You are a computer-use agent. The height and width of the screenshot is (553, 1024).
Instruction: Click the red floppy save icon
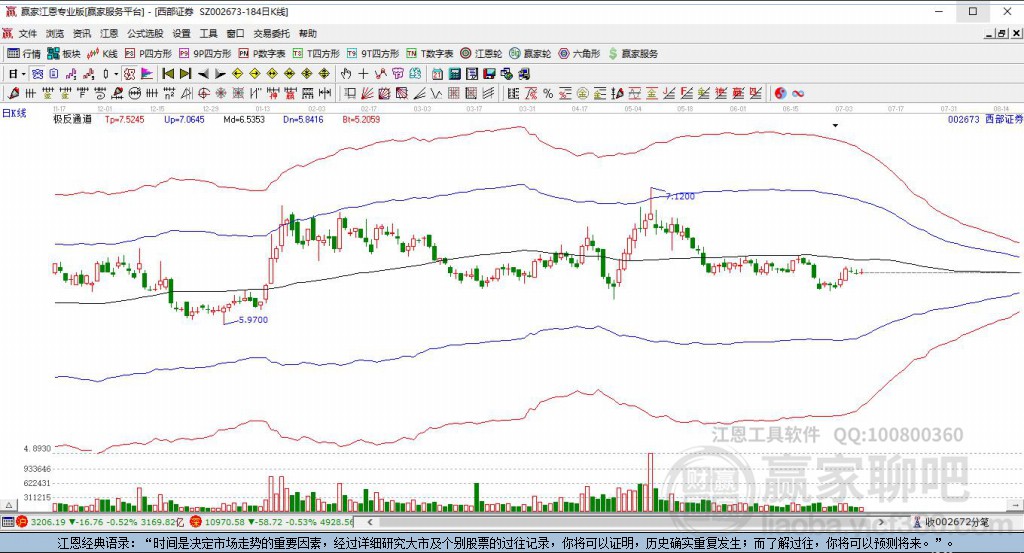[489, 74]
